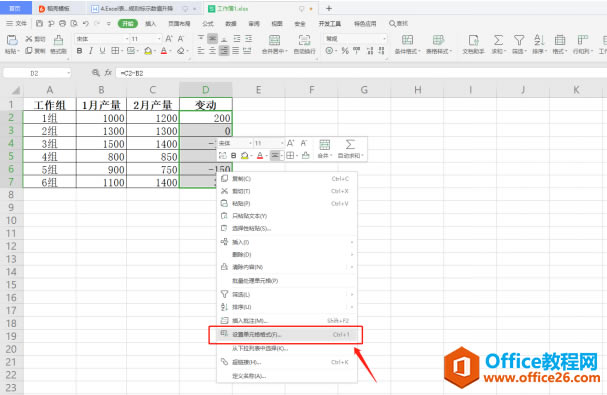Image resolution: width=607 pixels, height=395 pixels.
Task: Set bottom vertical alignment
Action: click(224, 38)
